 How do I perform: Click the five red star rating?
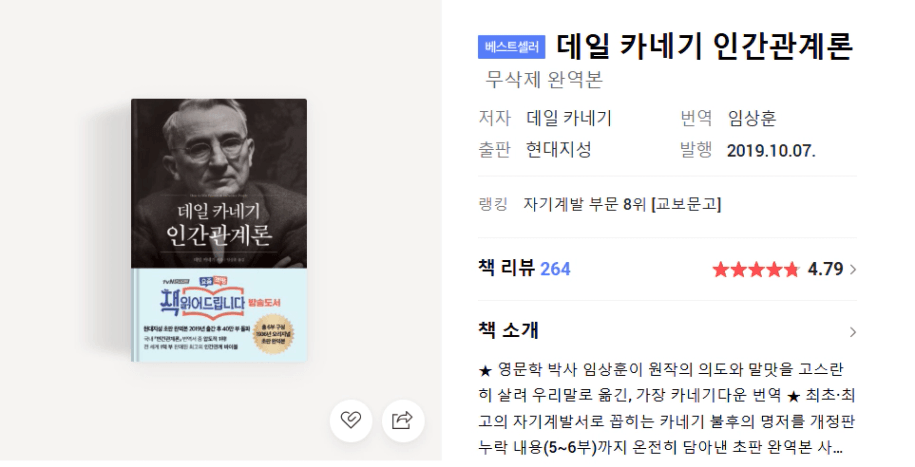pyautogui.click(x=756, y=269)
